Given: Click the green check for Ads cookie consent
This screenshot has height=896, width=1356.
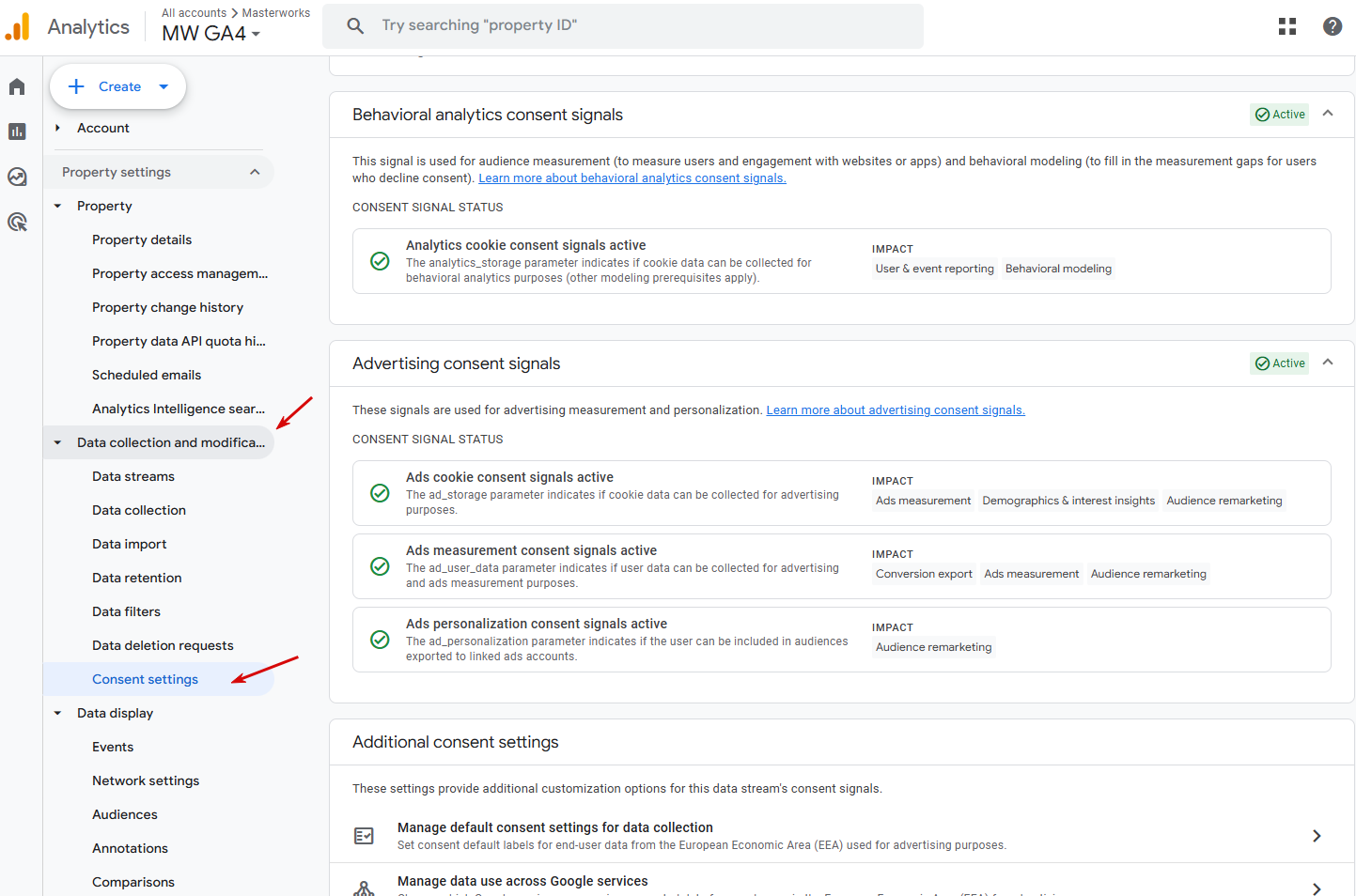Looking at the screenshot, I should pos(380,493).
